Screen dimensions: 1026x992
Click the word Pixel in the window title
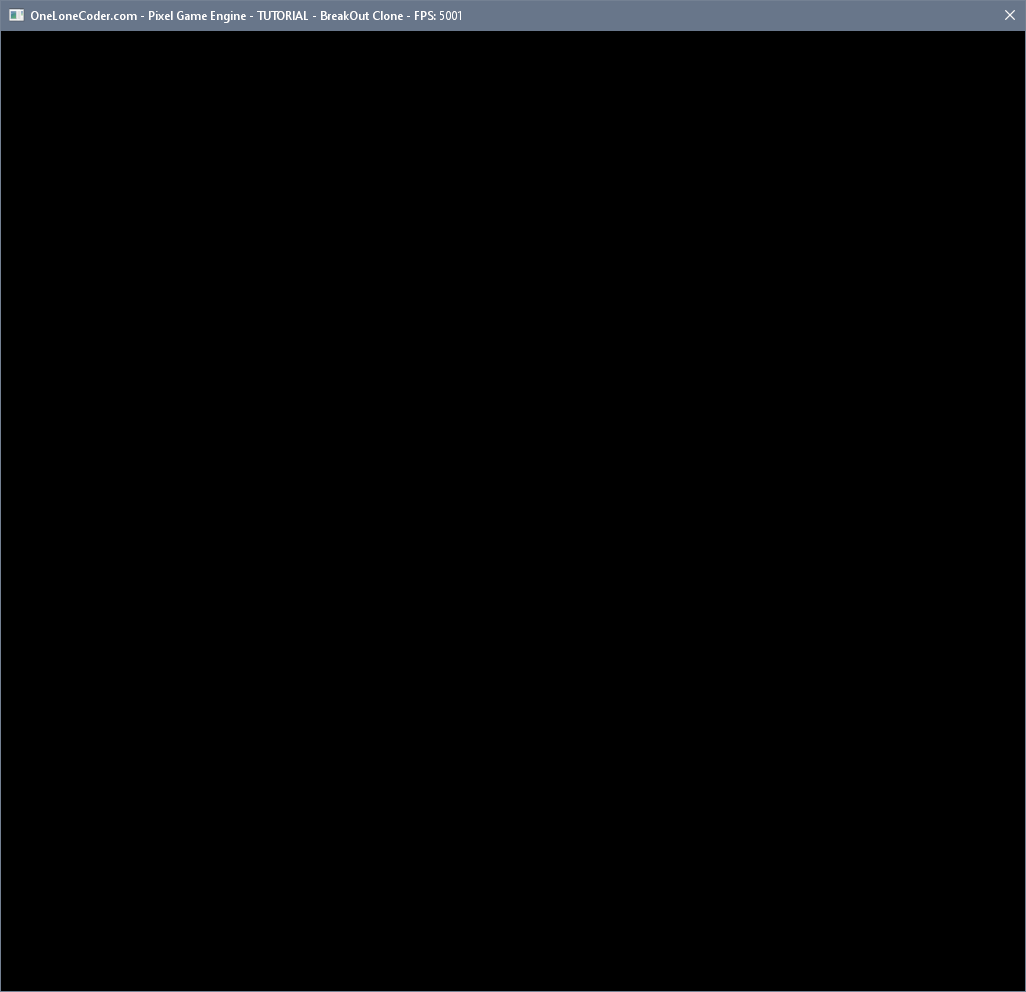tap(160, 16)
